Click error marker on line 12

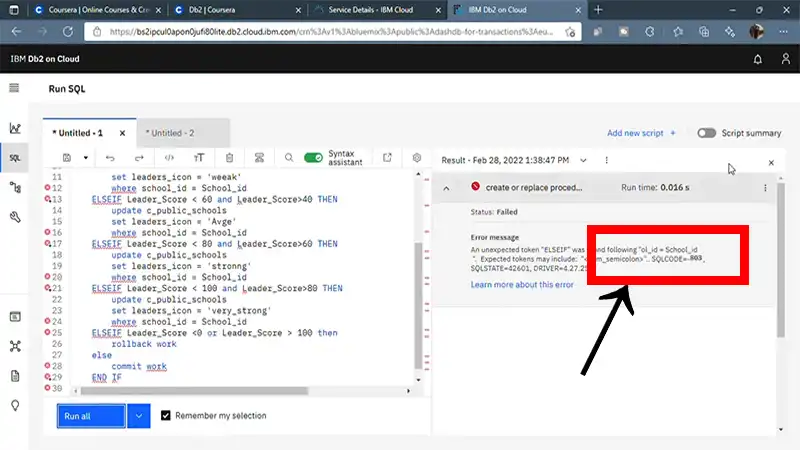pyautogui.click(x=47, y=188)
